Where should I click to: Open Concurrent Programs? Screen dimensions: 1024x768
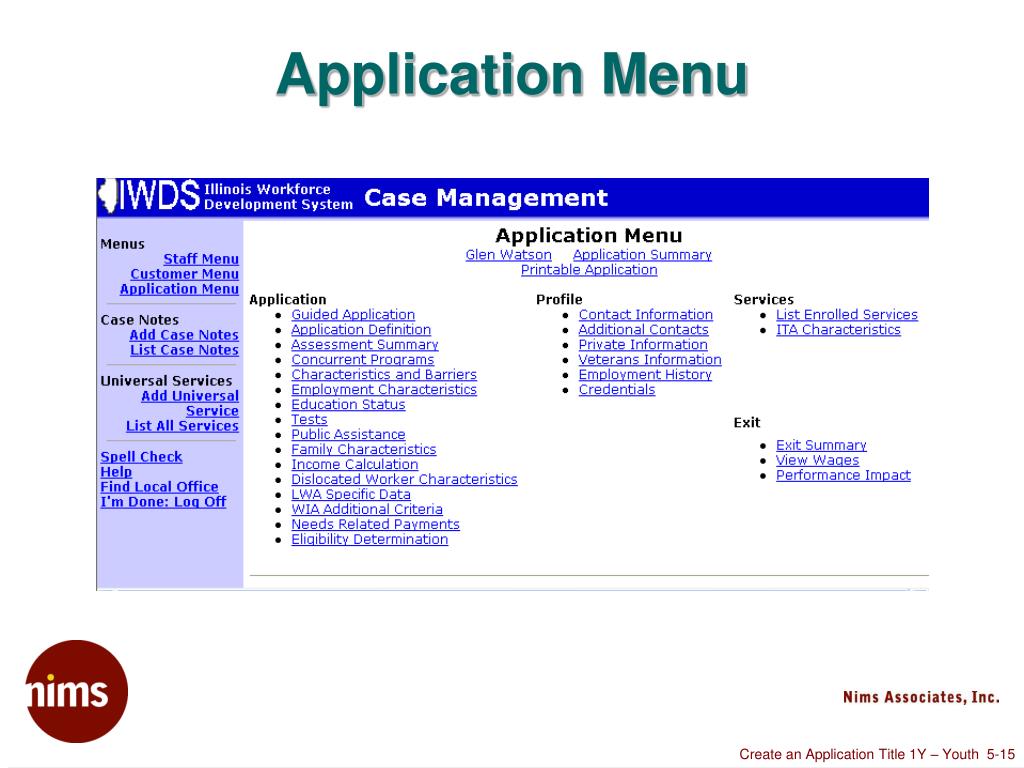(362, 360)
